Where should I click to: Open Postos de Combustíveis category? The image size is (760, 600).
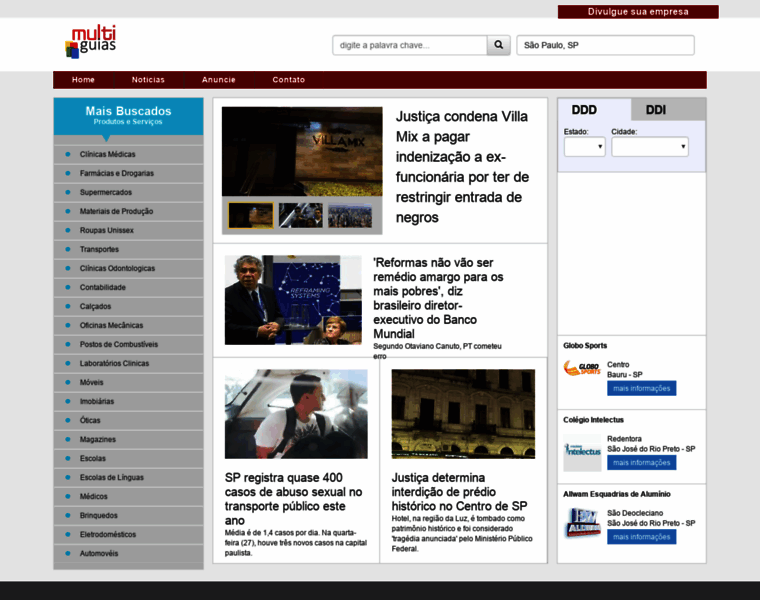128,344
